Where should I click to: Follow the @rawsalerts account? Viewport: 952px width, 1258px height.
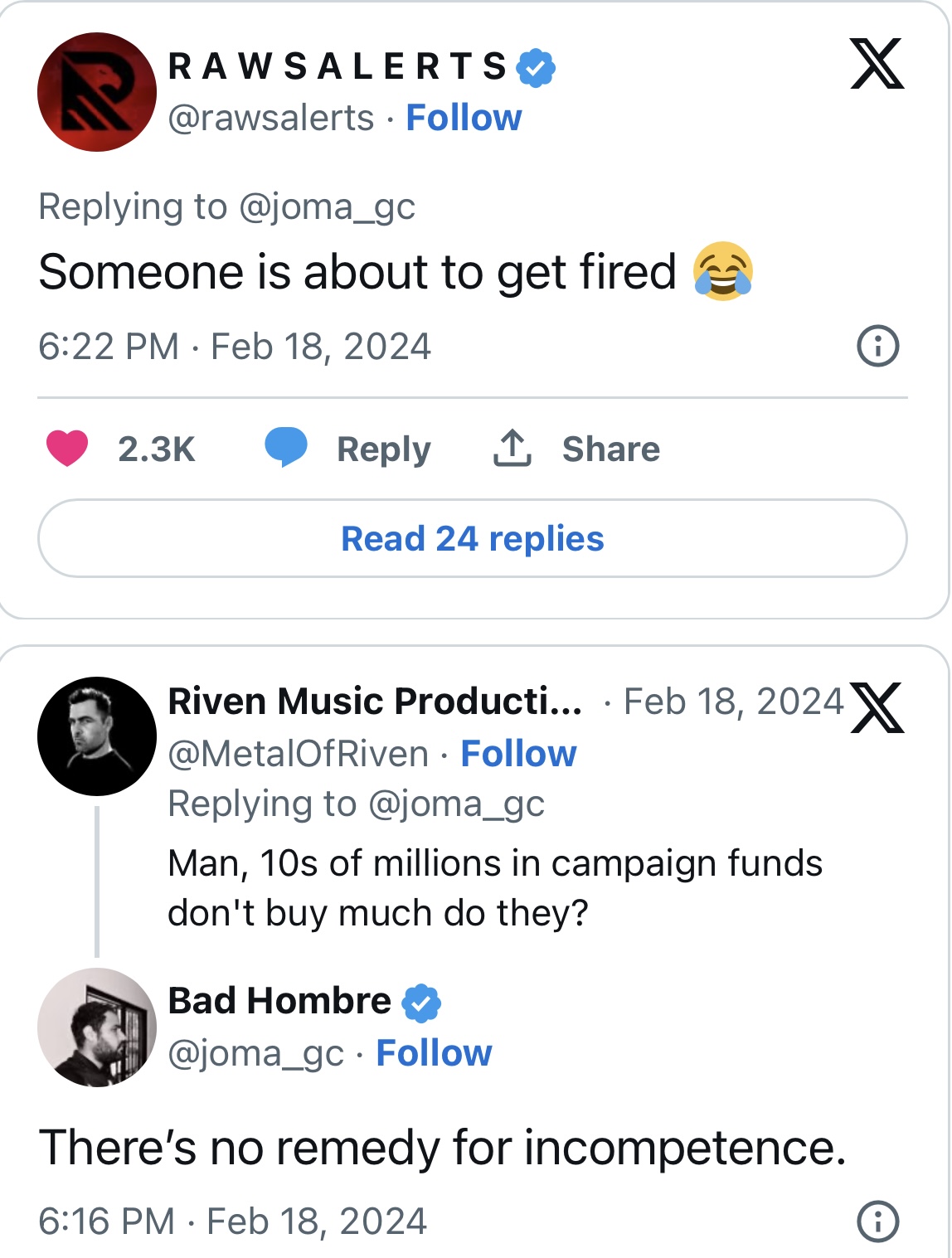click(464, 118)
